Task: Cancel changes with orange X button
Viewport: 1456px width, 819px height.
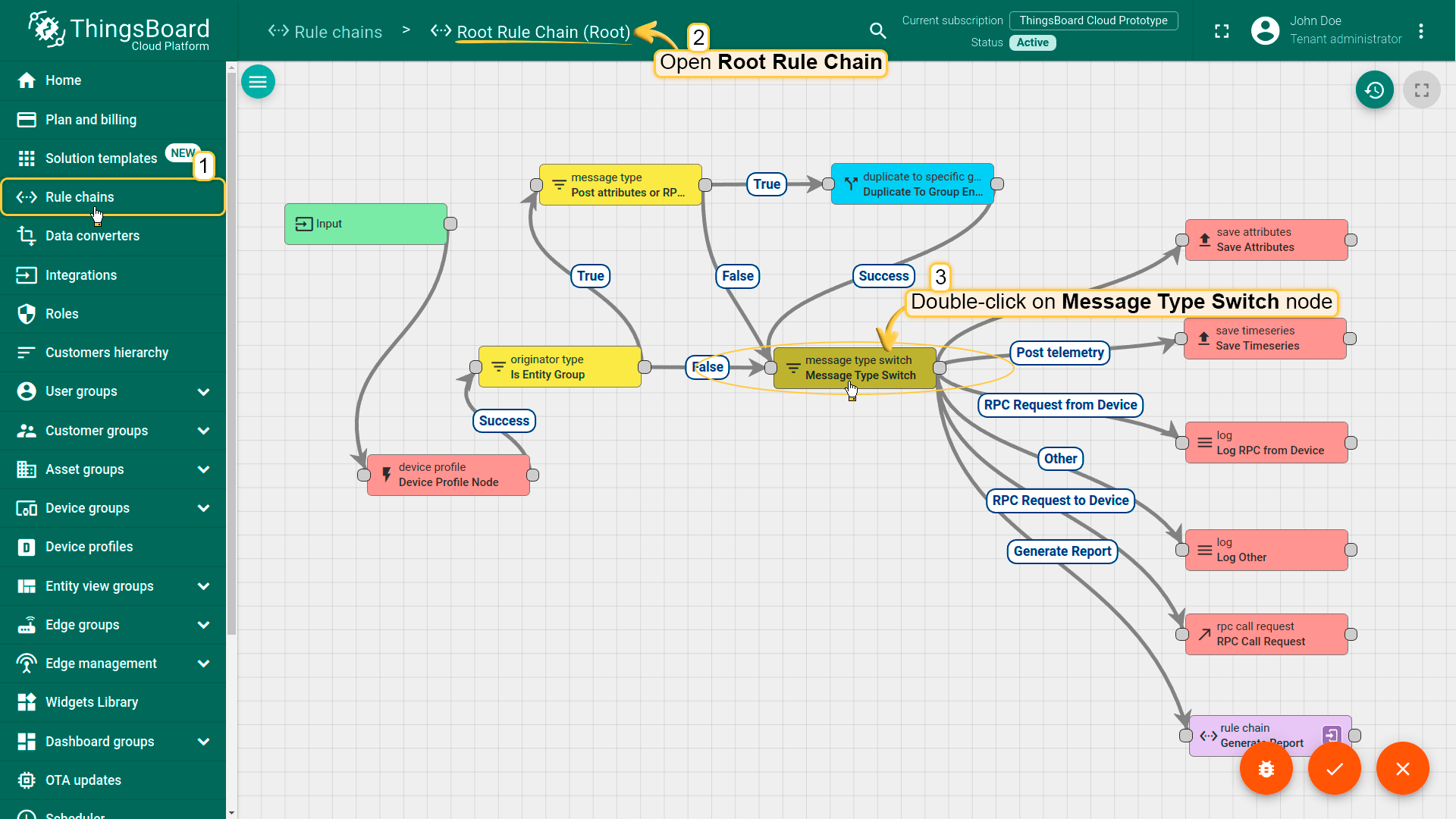Action: coord(1402,769)
